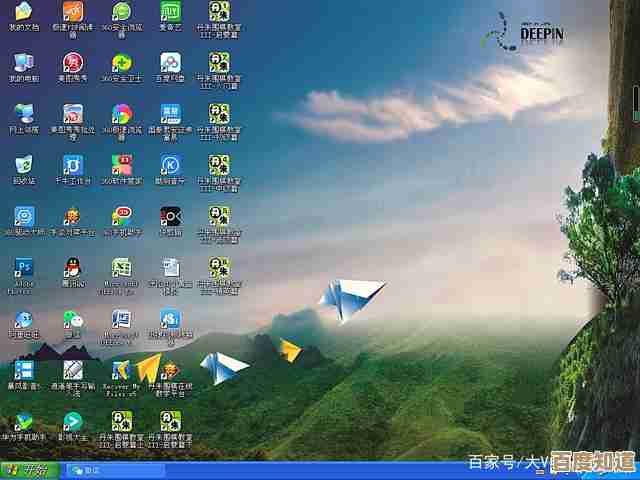Screen dimensions: 640x480
Task: Open the 华为手机助手 desktop icon
Action: [x=23, y=421]
